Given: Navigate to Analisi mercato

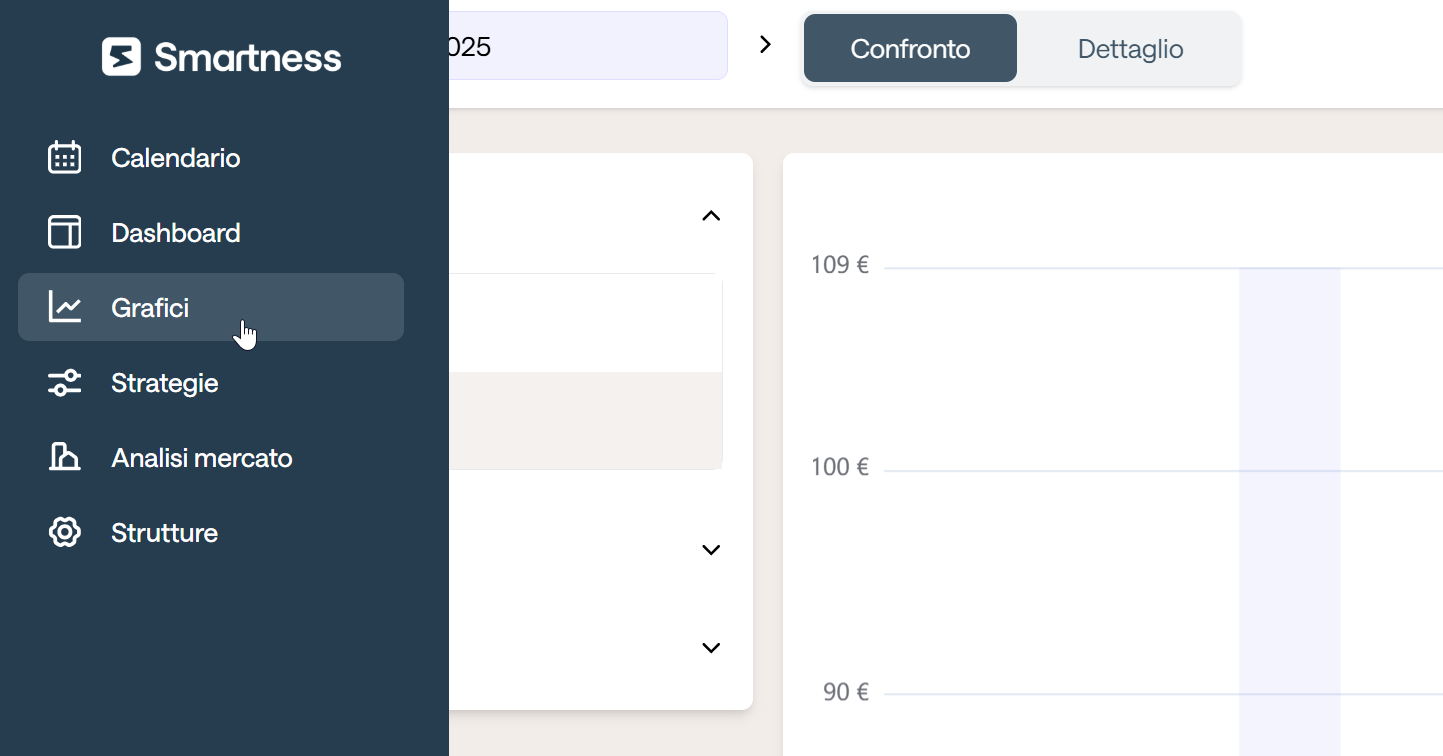Looking at the screenshot, I should [x=211, y=458].
